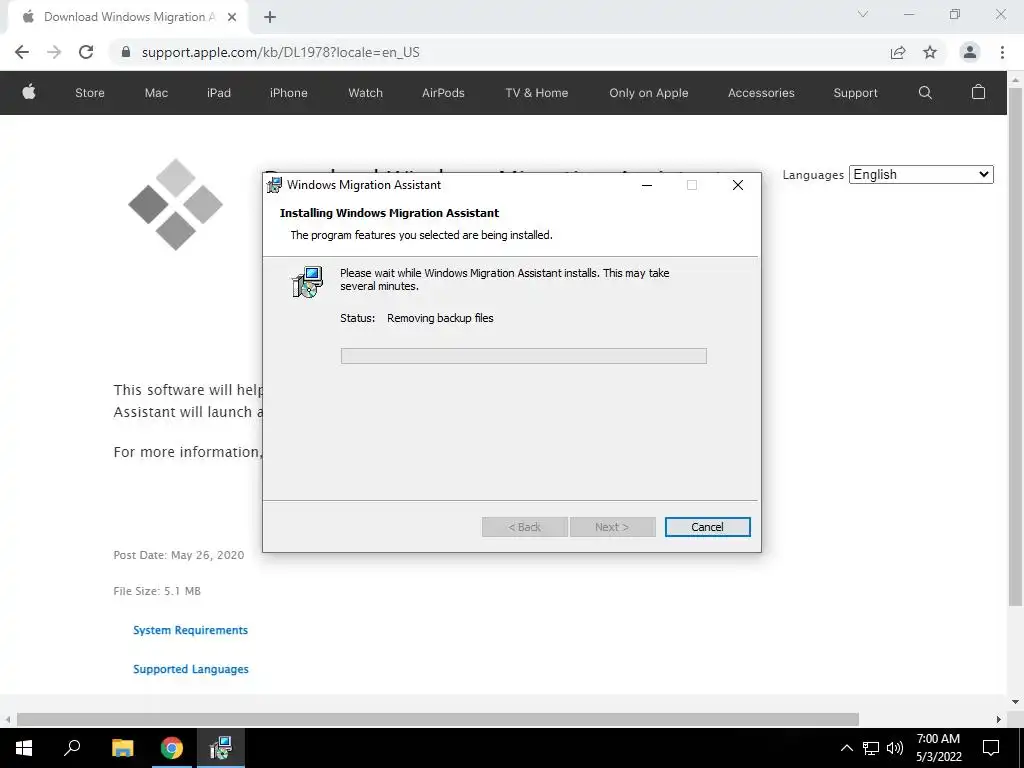Screen dimensions: 1024x768
Task: Open the Chrome three-dot menu
Action: (x=1002, y=52)
